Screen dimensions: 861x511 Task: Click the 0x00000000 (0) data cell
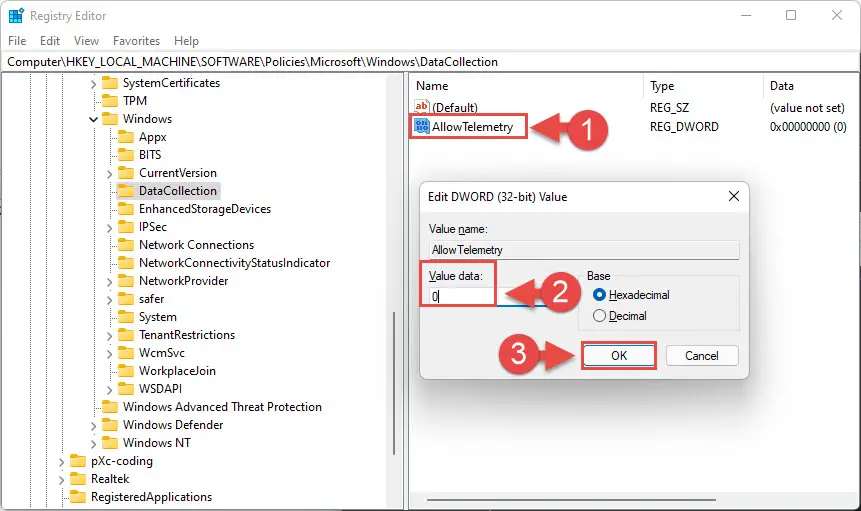point(808,127)
